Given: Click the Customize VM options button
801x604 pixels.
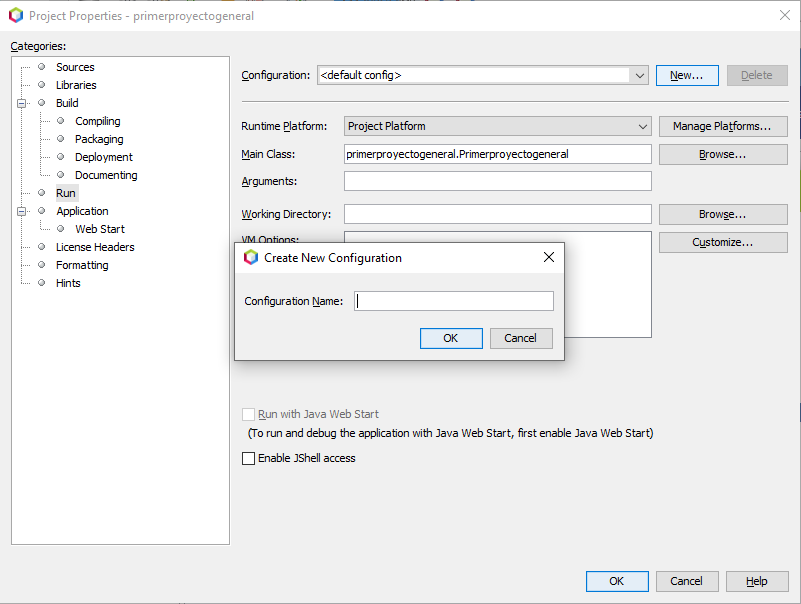Looking at the screenshot, I should point(722,243).
